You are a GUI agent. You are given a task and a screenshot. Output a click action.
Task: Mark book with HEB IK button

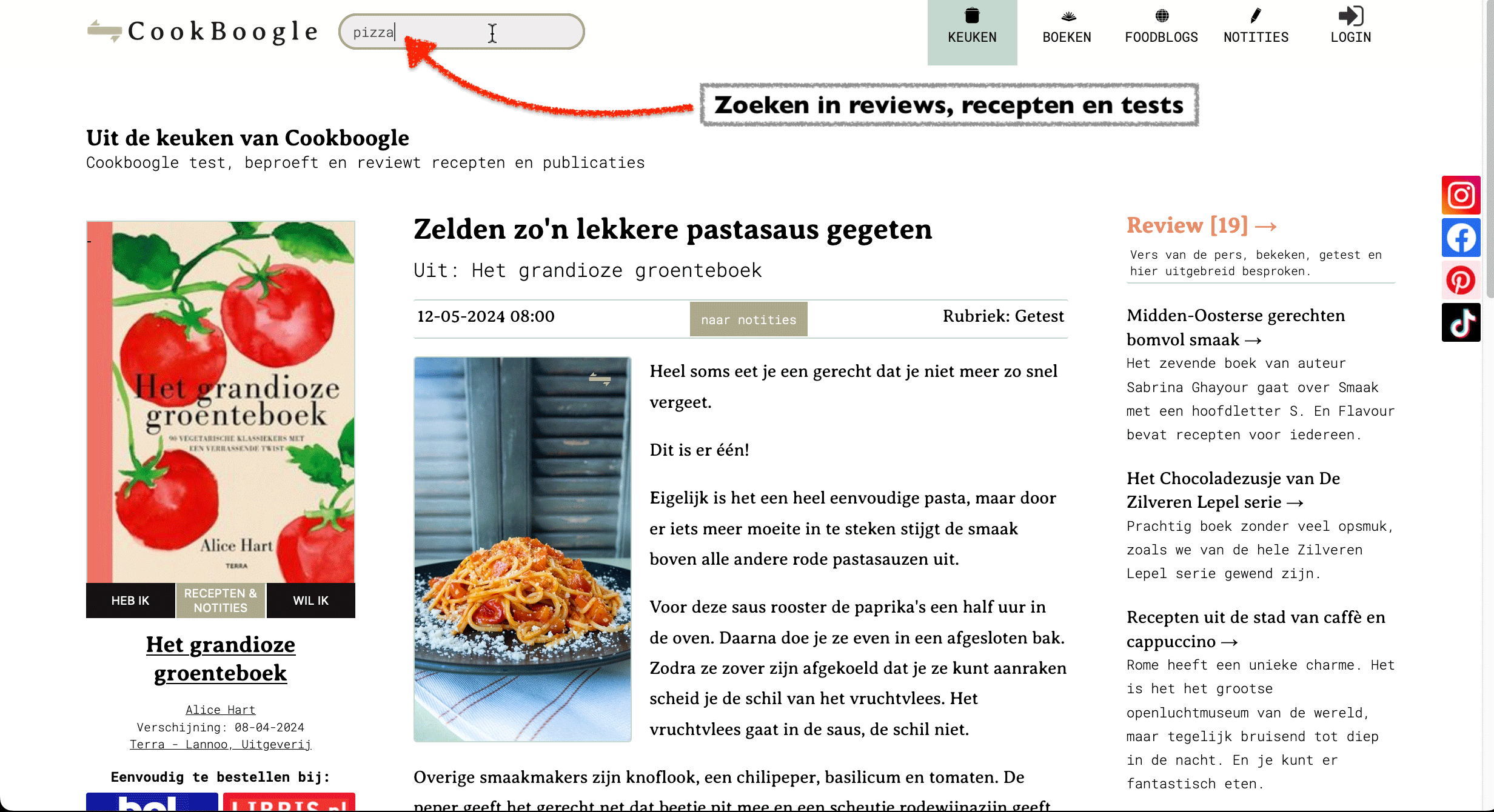pos(130,601)
